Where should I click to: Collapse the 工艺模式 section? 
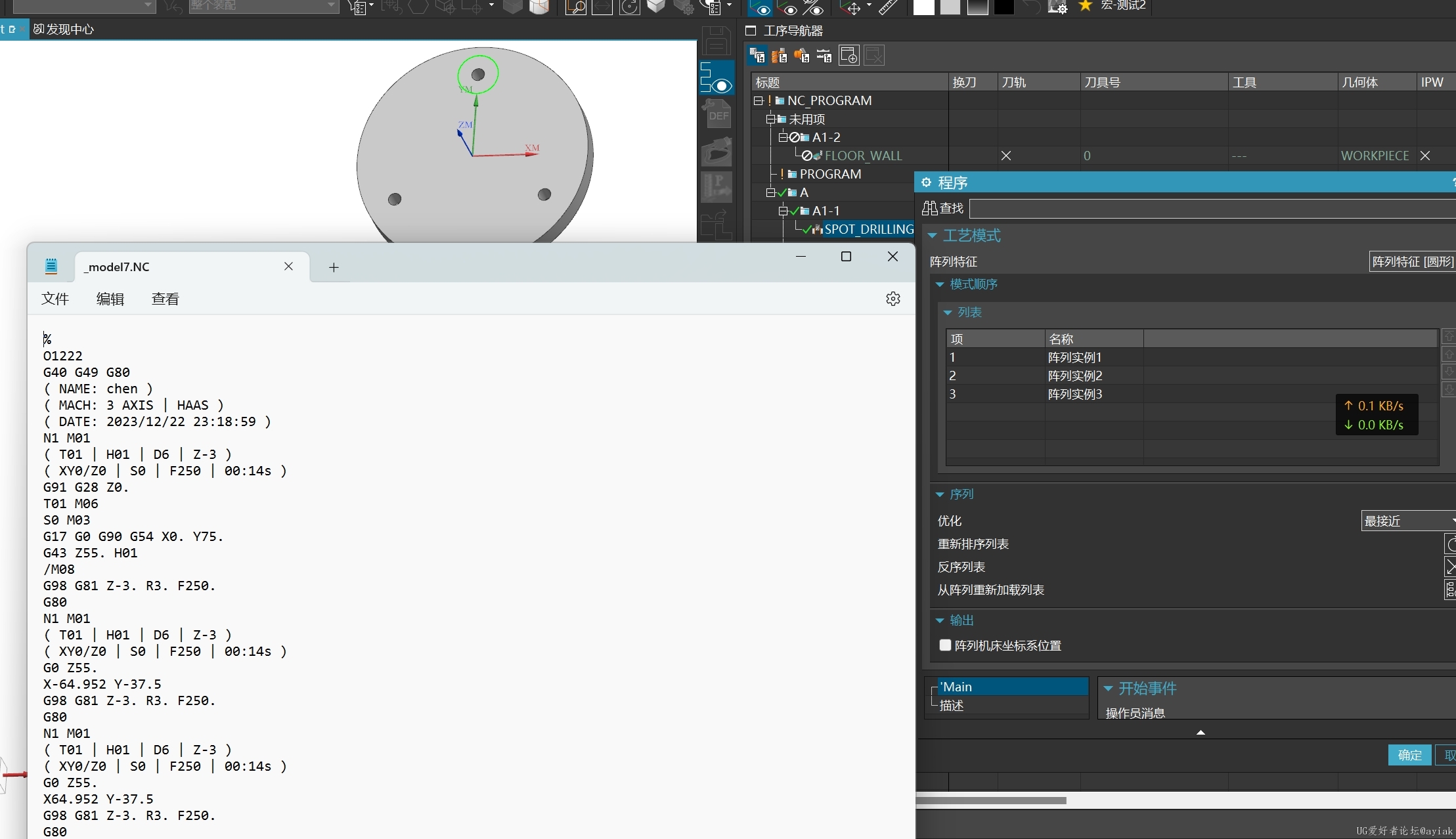(933, 235)
